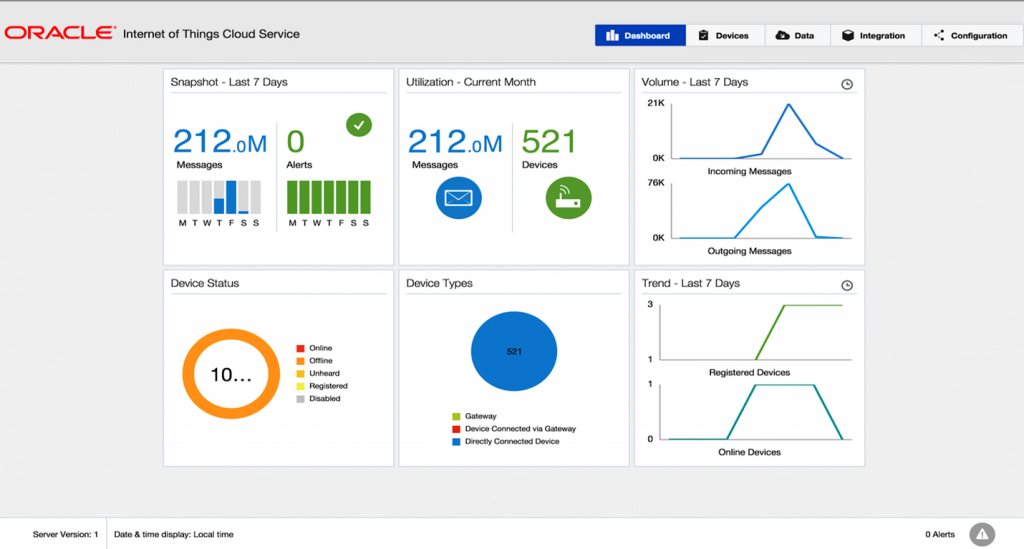Image resolution: width=1024 pixels, height=549 pixels.
Task: Click the Device Types panel title
Action: point(439,283)
